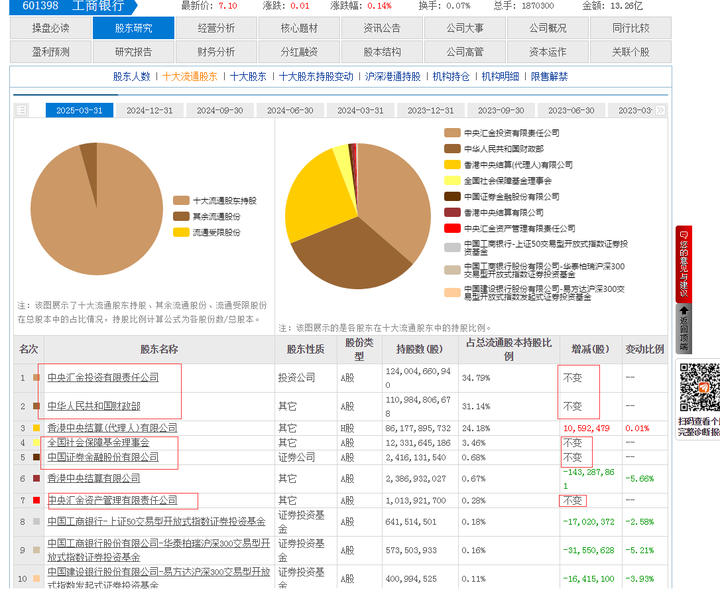Open 香港中央结算有限公司 table link
The height and width of the screenshot is (601, 720).
94,478
